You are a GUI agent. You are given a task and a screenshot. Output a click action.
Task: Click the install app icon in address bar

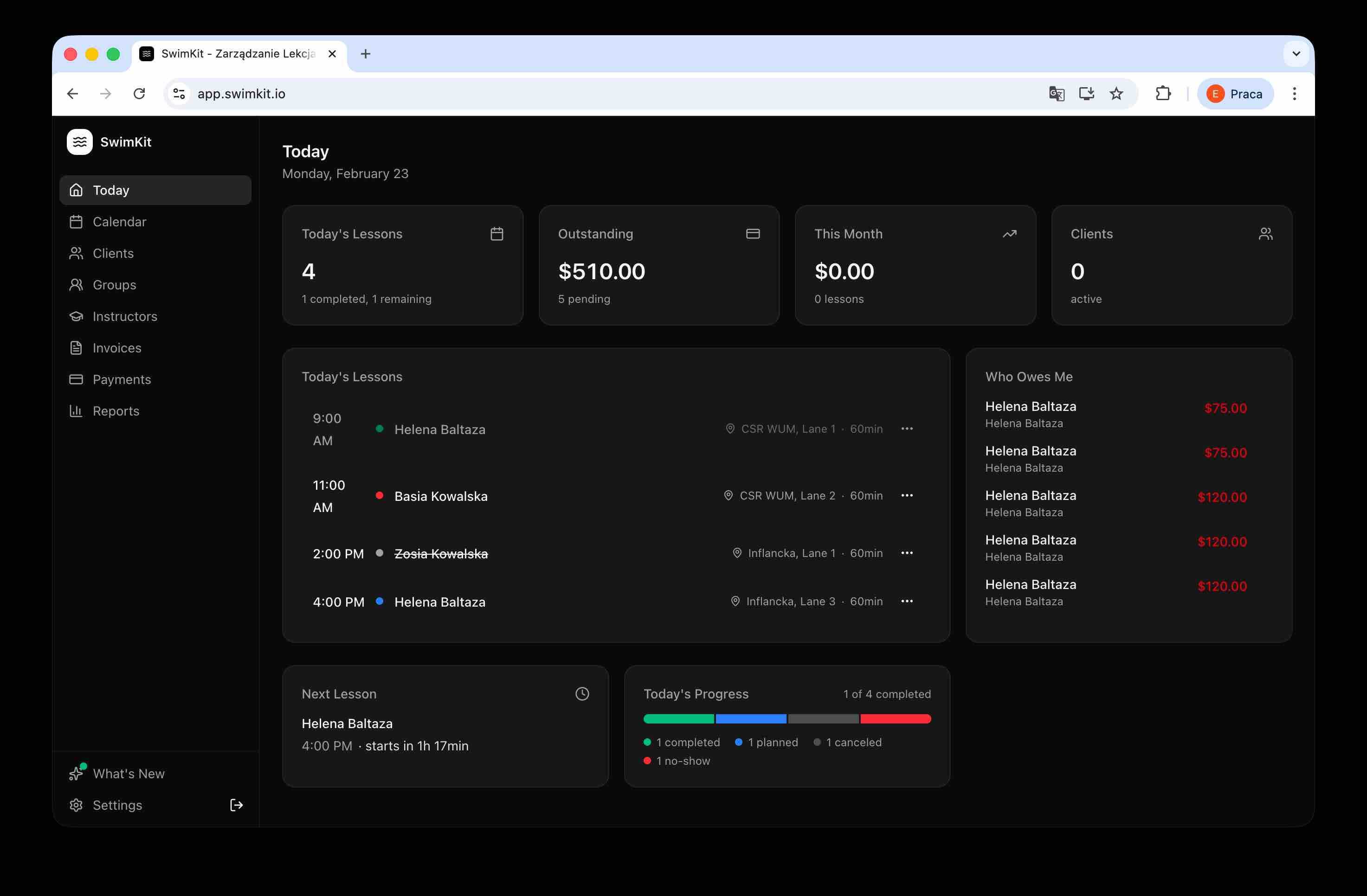pos(1086,94)
